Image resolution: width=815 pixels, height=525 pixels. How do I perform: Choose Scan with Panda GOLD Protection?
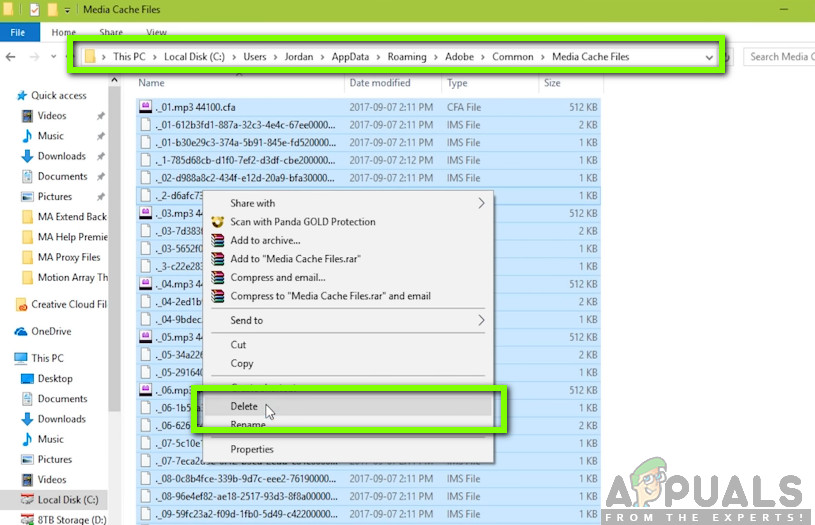[348, 222]
